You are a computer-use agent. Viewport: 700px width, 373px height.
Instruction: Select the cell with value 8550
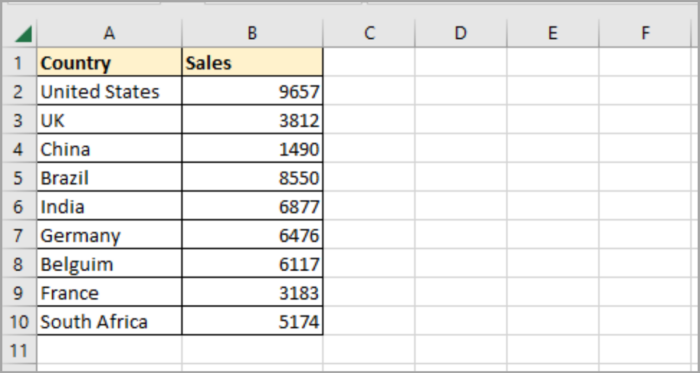[252, 177]
